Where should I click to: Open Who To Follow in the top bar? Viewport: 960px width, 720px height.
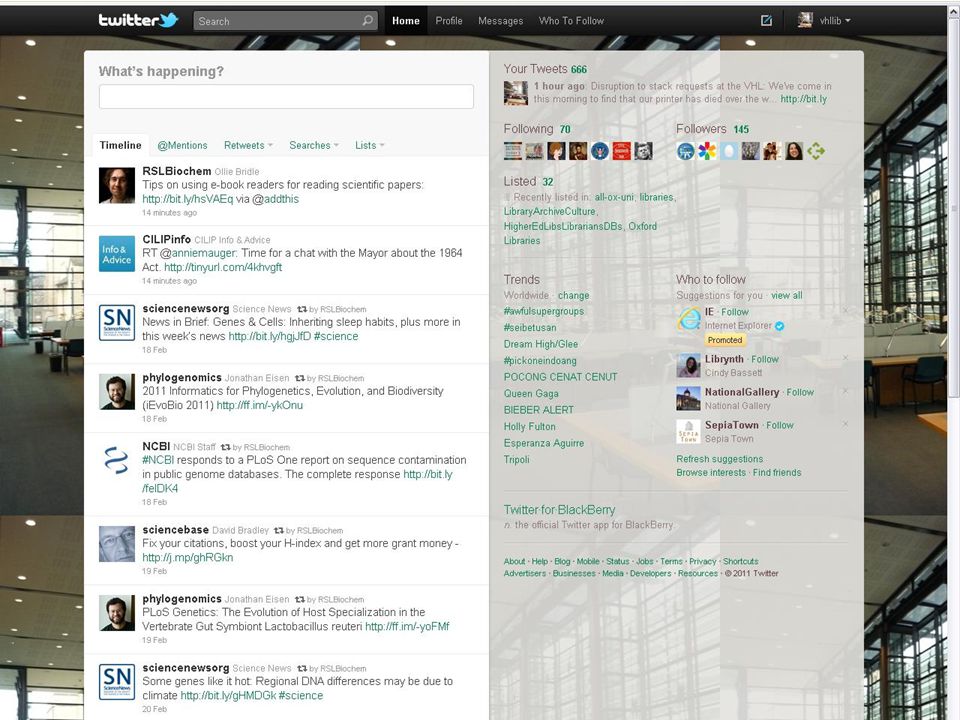pyautogui.click(x=571, y=21)
